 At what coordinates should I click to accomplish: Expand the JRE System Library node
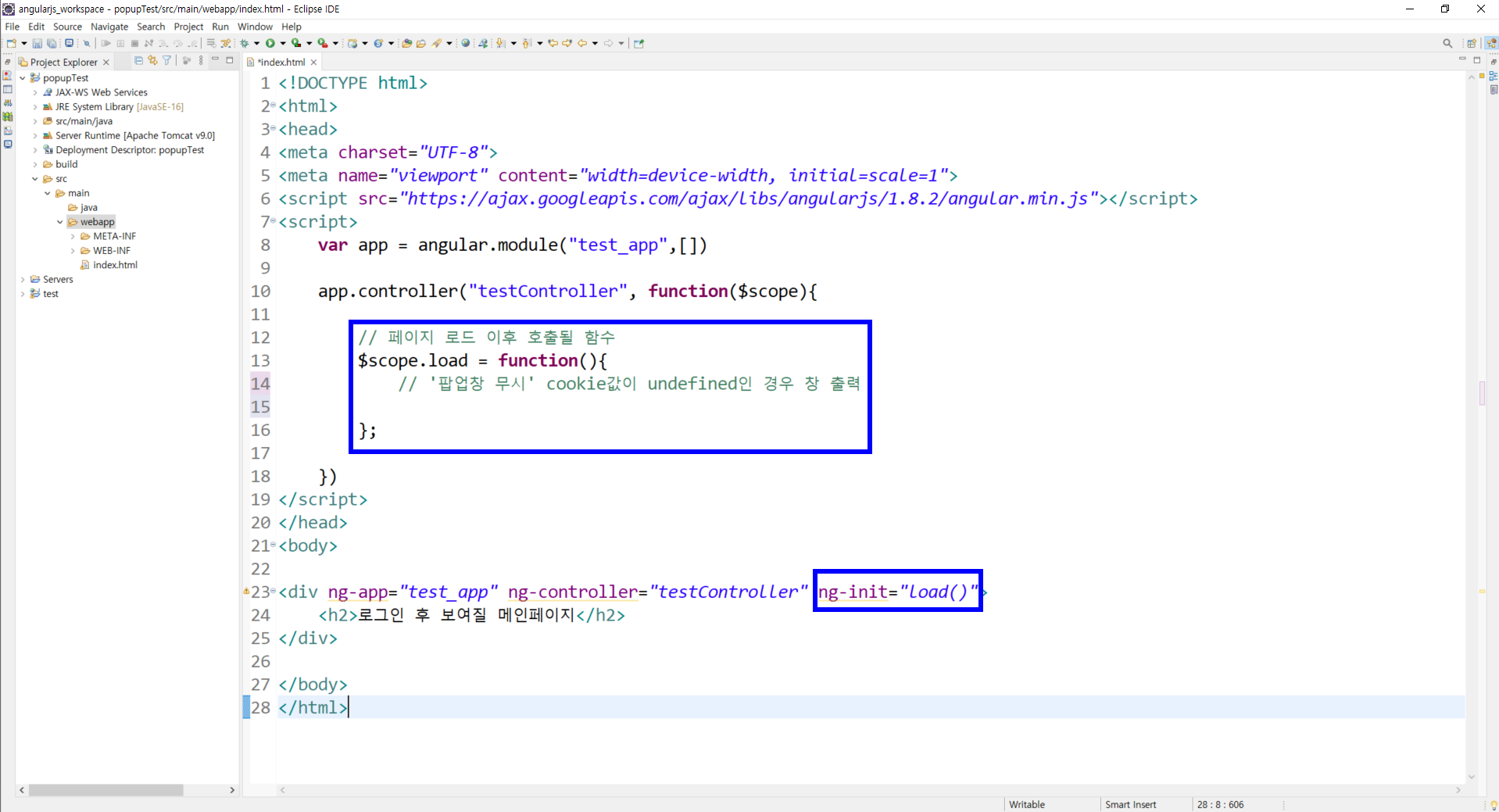tap(35, 107)
